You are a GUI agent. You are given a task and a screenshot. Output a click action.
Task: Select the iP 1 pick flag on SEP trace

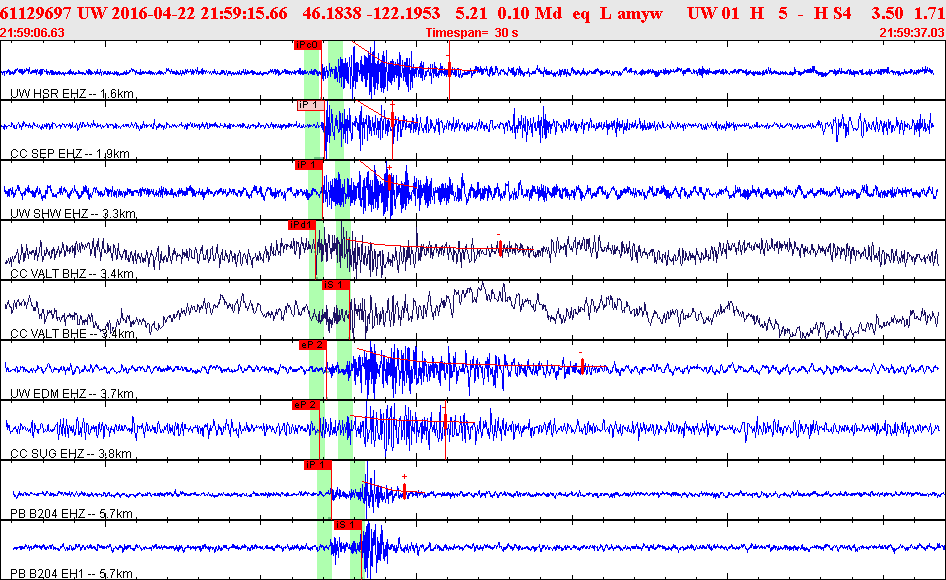click(311, 105)
